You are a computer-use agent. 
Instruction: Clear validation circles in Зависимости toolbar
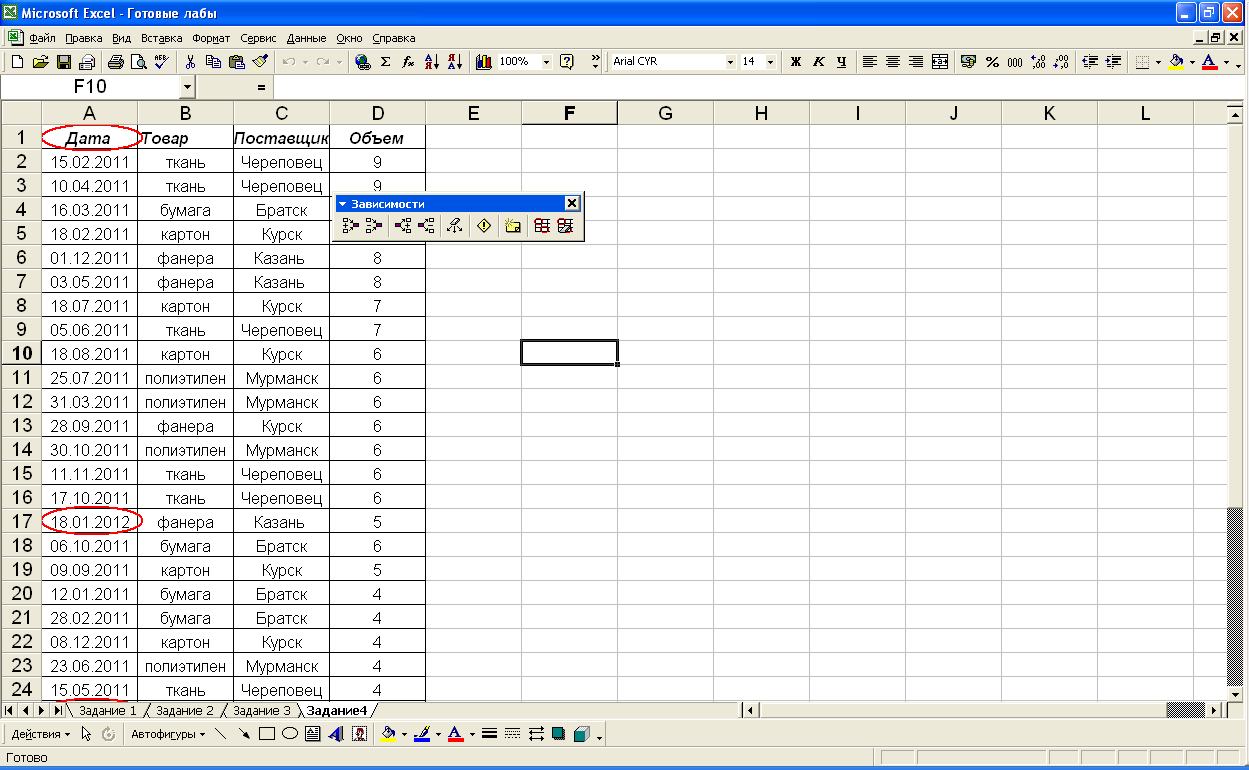(565, 226)
